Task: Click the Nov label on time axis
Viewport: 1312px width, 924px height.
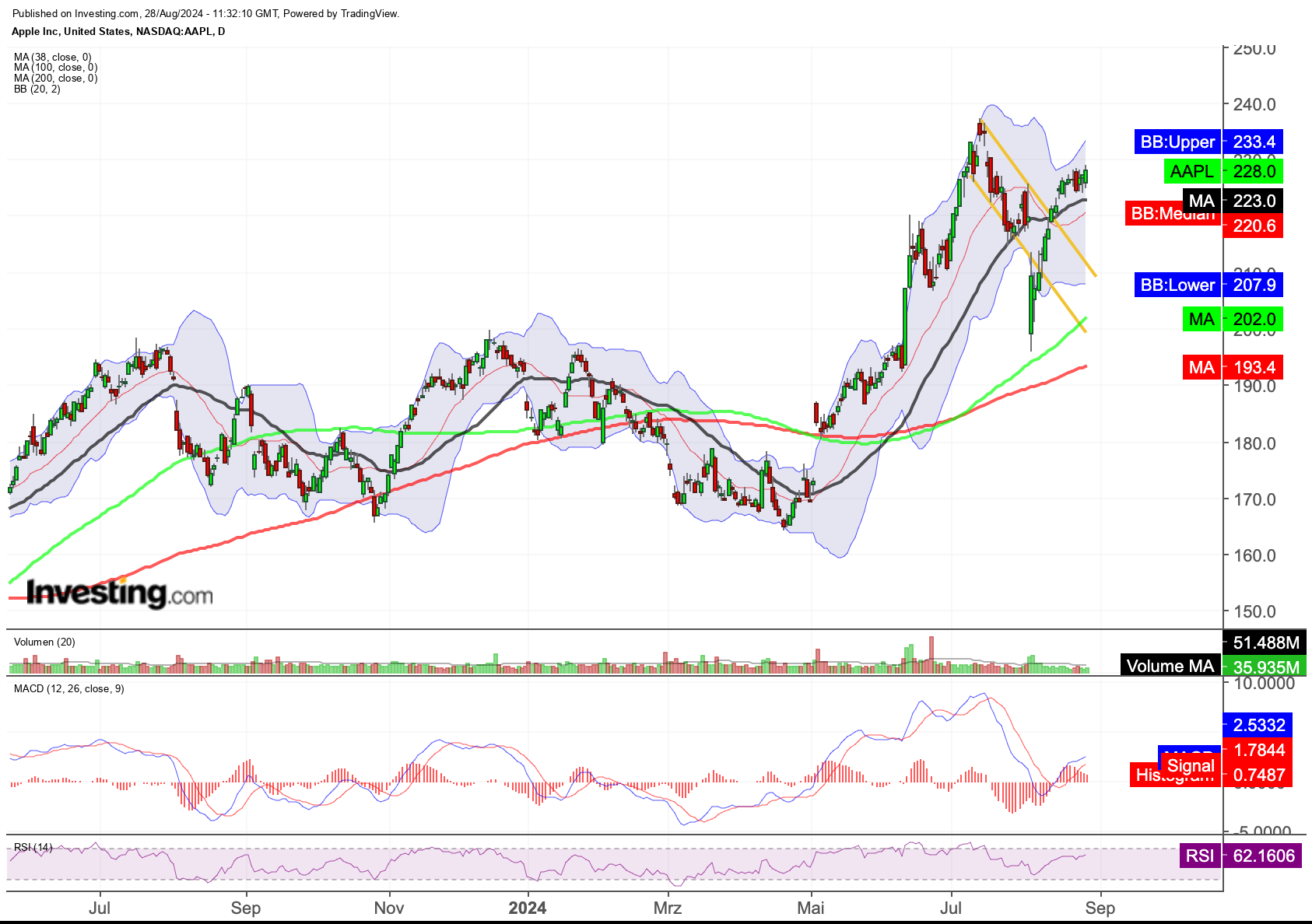Action: [389, 908]
